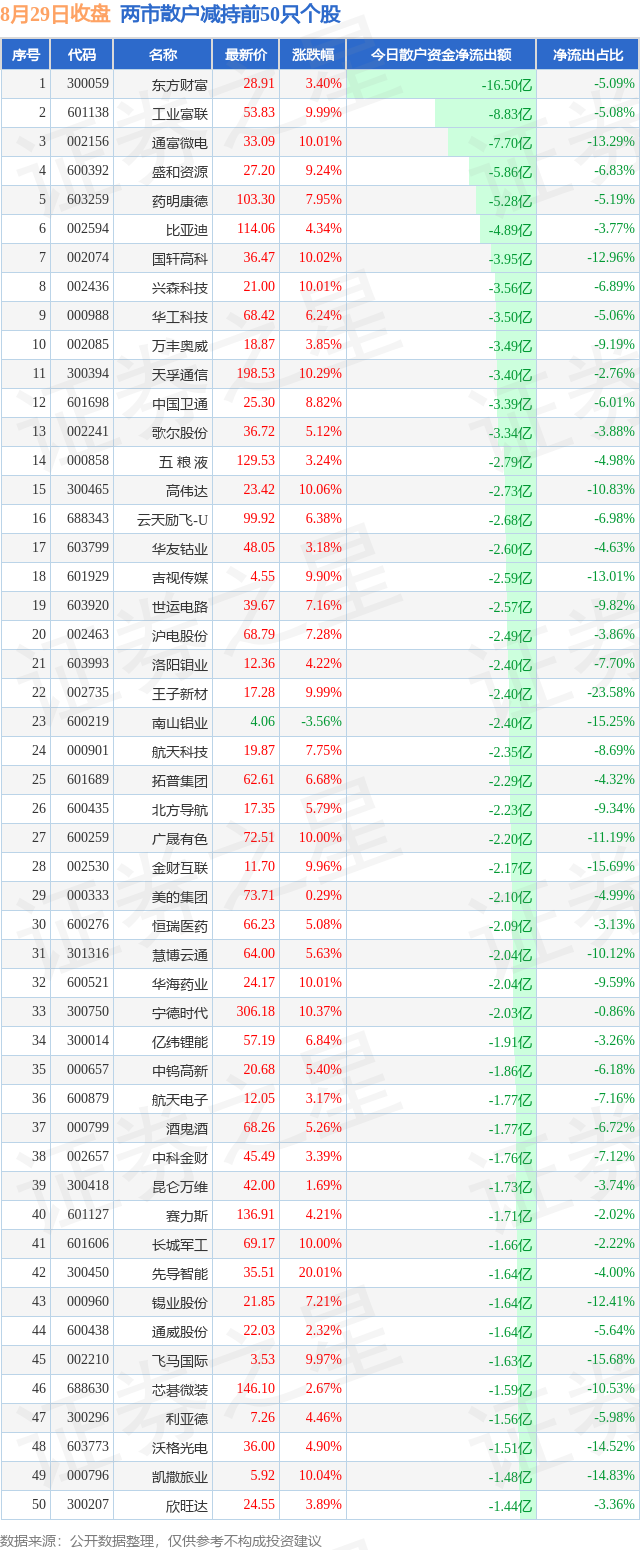Click stock name 飞马国际
Viewport: 640px width, 1550px height.
(x=180, y=1361)
